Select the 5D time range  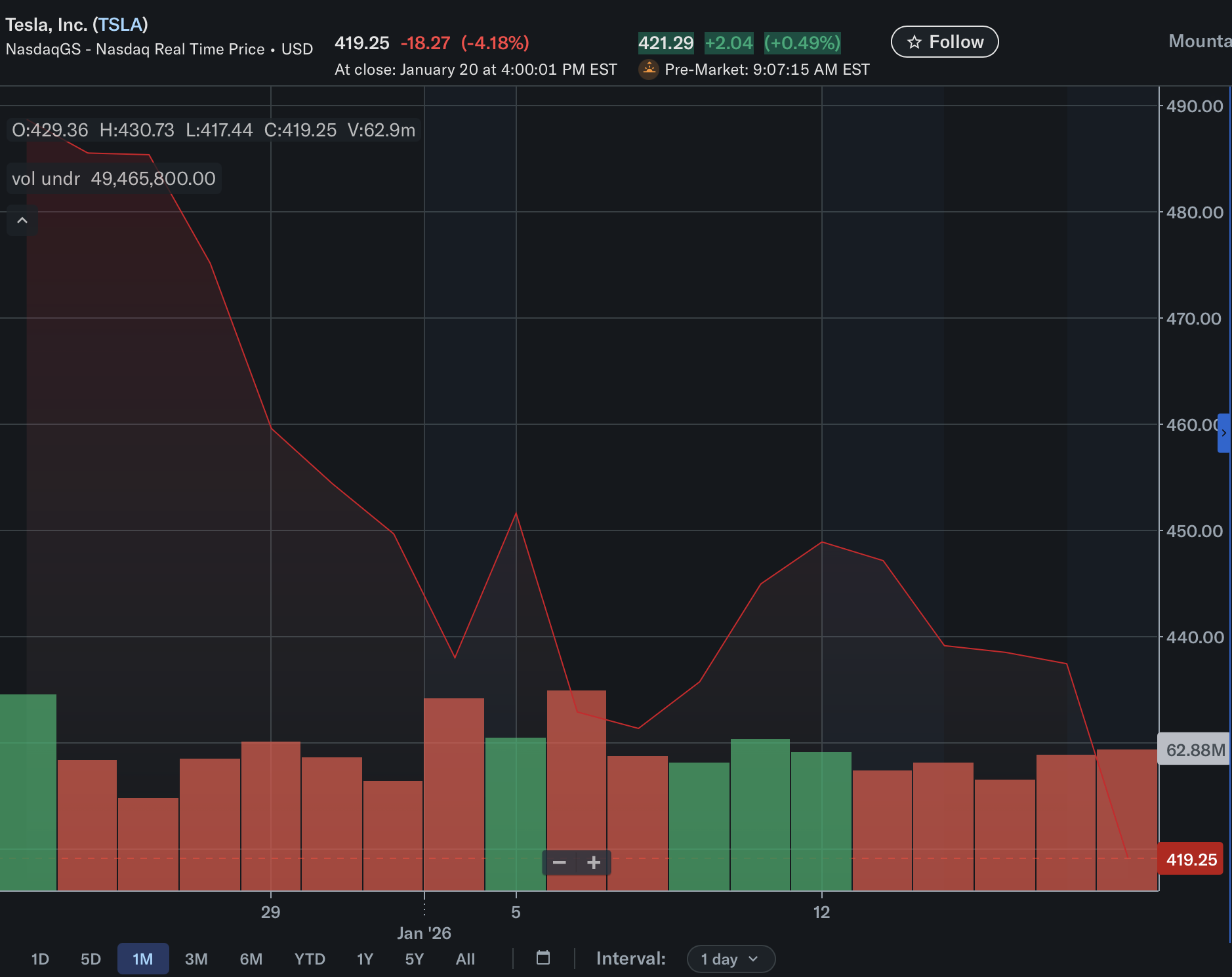click(x=91, y=959)
